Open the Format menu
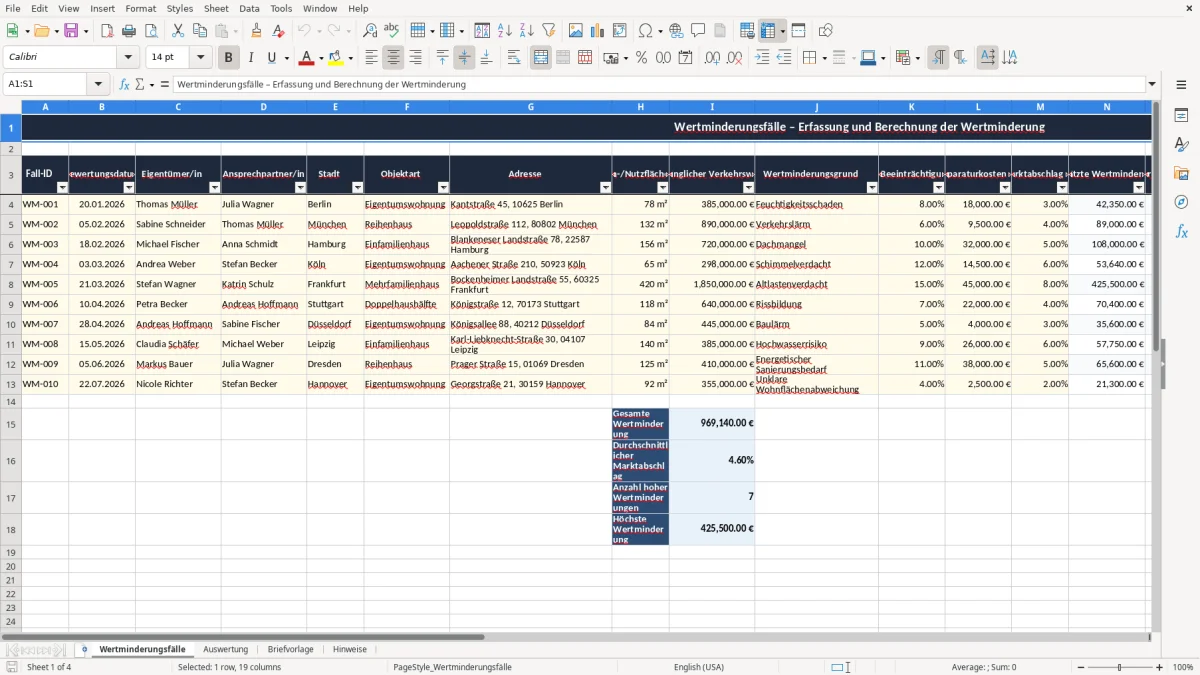This screenshot has height=675, width=1200. [141, 8]
